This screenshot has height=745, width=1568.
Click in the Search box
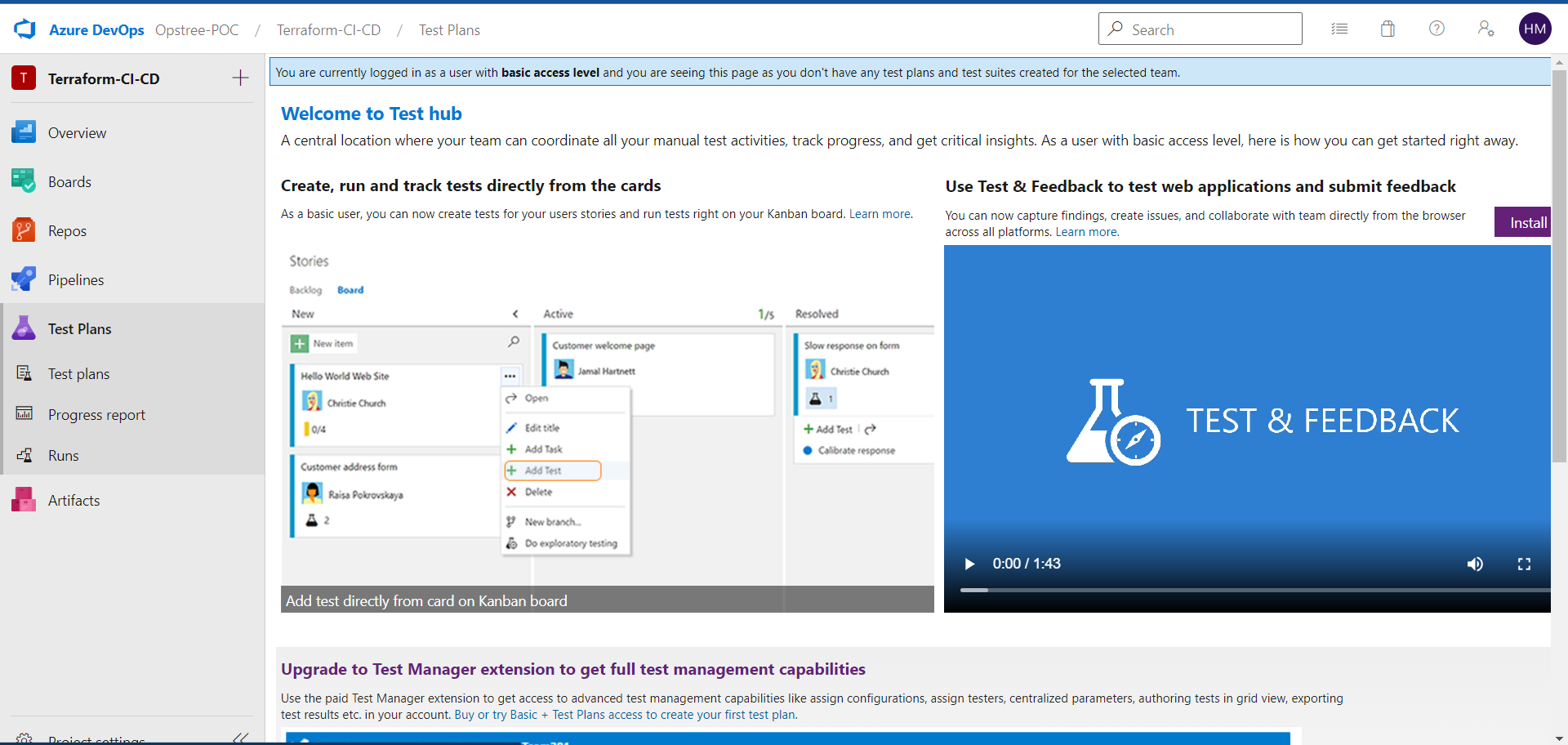pyautogui.click(x=1200, y=29)
